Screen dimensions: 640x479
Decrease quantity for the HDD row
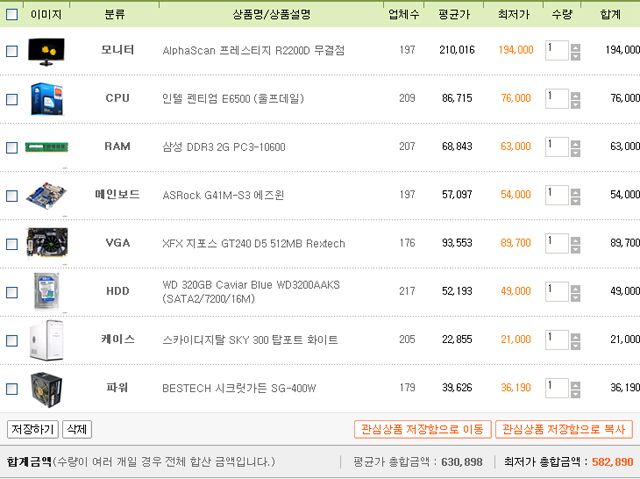click(x=576, y=297)
